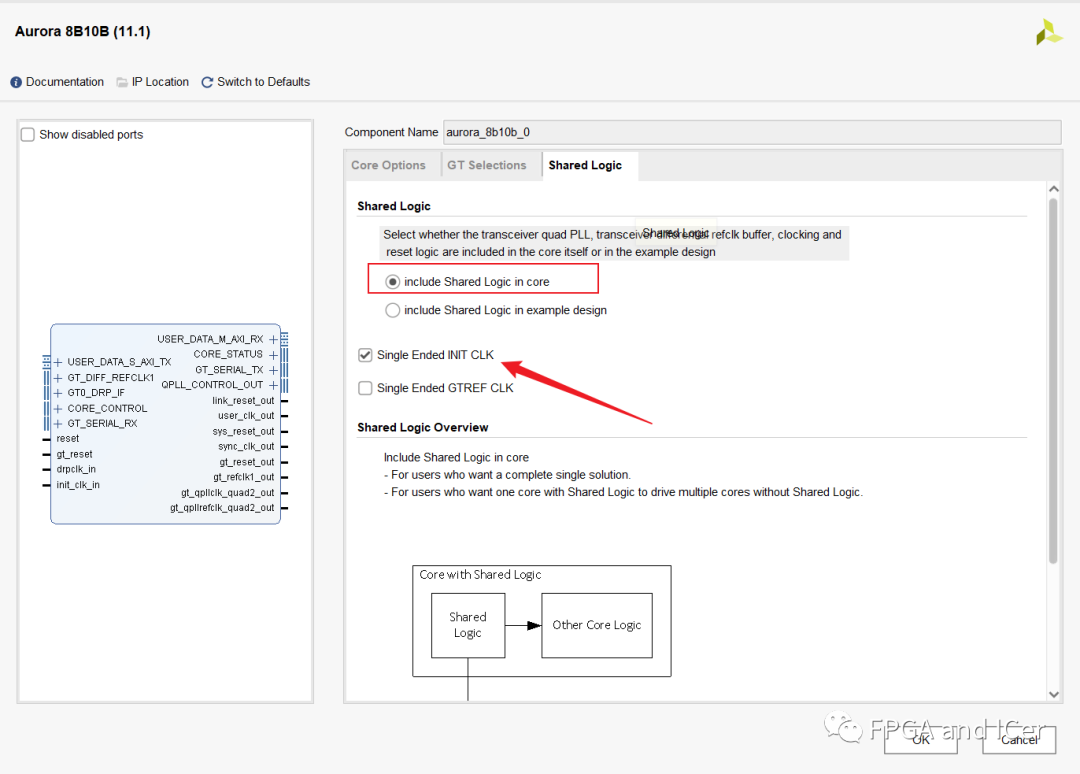1080x774 pixels.
Task: Confirm with the OK button
Action: click(x=921, y=740)
